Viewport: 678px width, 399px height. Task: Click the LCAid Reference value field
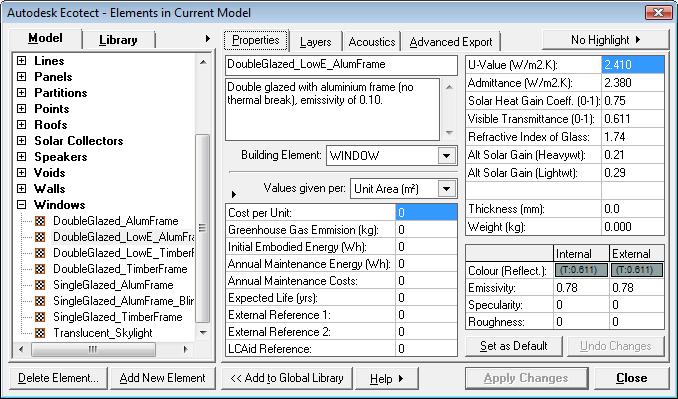point(426,349)
